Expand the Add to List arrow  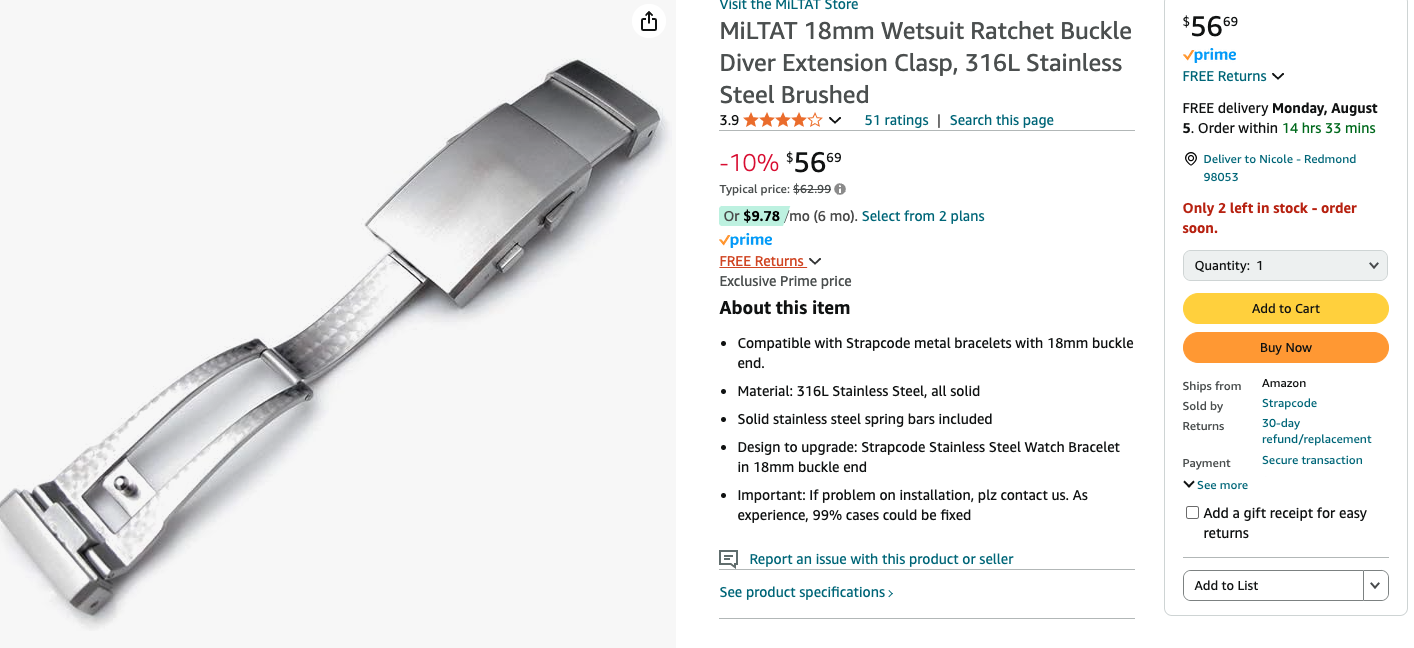coord(1376,586)
